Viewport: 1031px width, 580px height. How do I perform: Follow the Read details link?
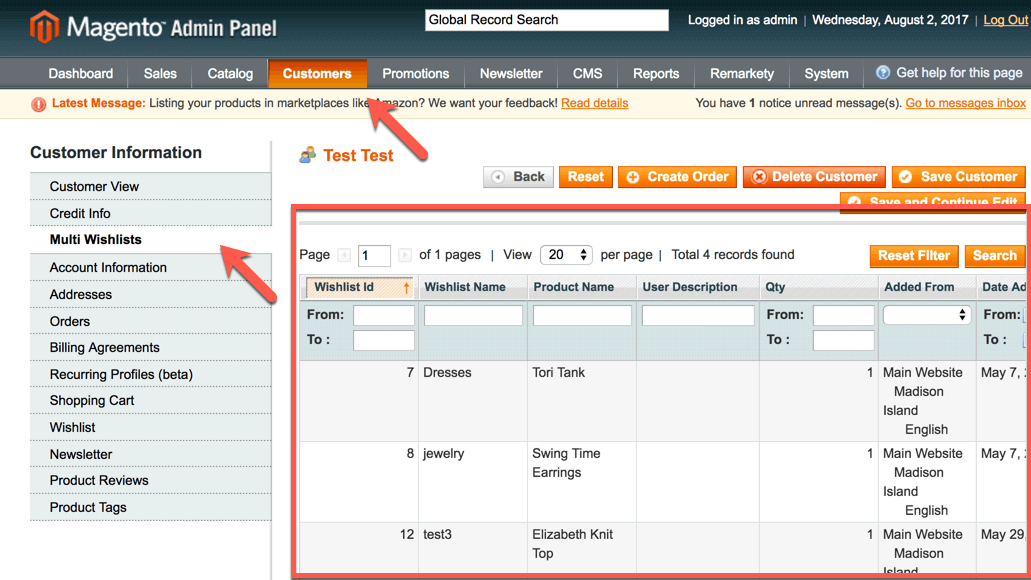pos(595,103)
